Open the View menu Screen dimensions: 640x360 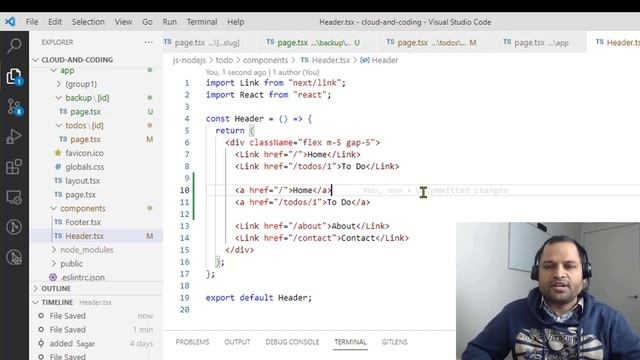point(123,22)
